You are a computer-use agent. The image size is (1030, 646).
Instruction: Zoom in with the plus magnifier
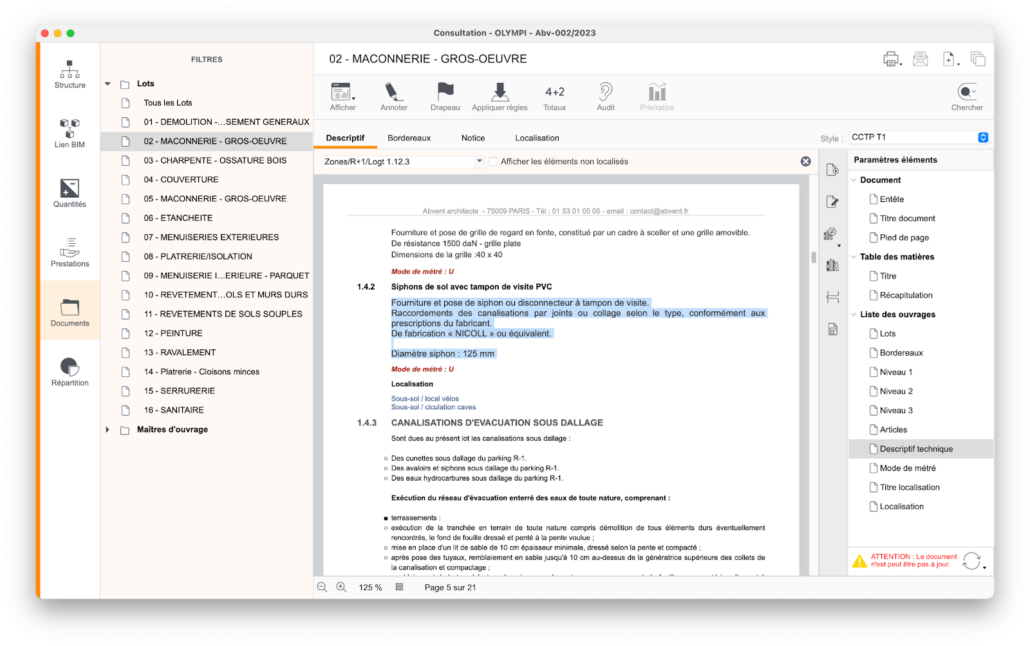[342, 587]
